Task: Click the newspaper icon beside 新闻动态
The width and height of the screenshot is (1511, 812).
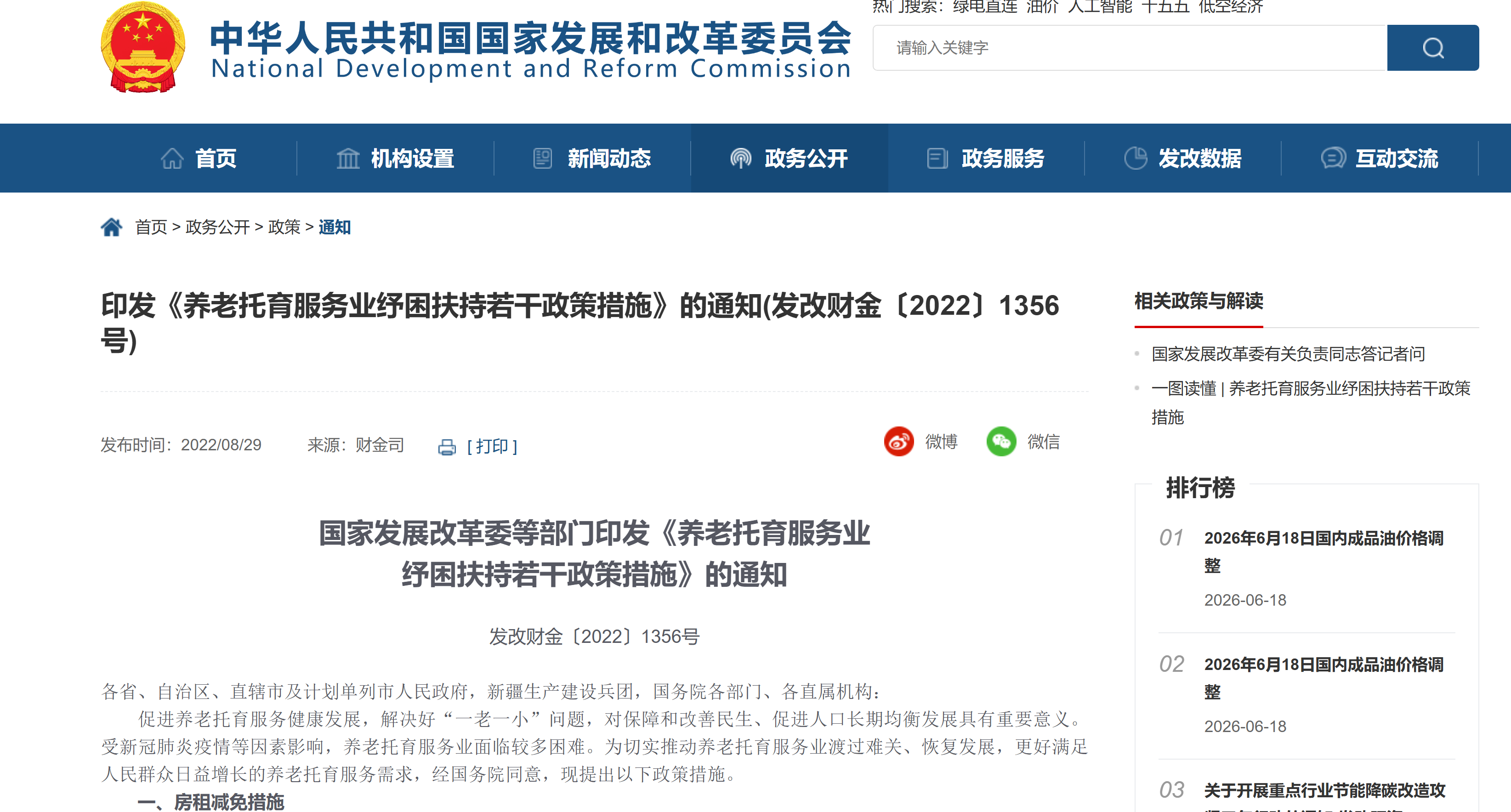Action: pos(543,159)
